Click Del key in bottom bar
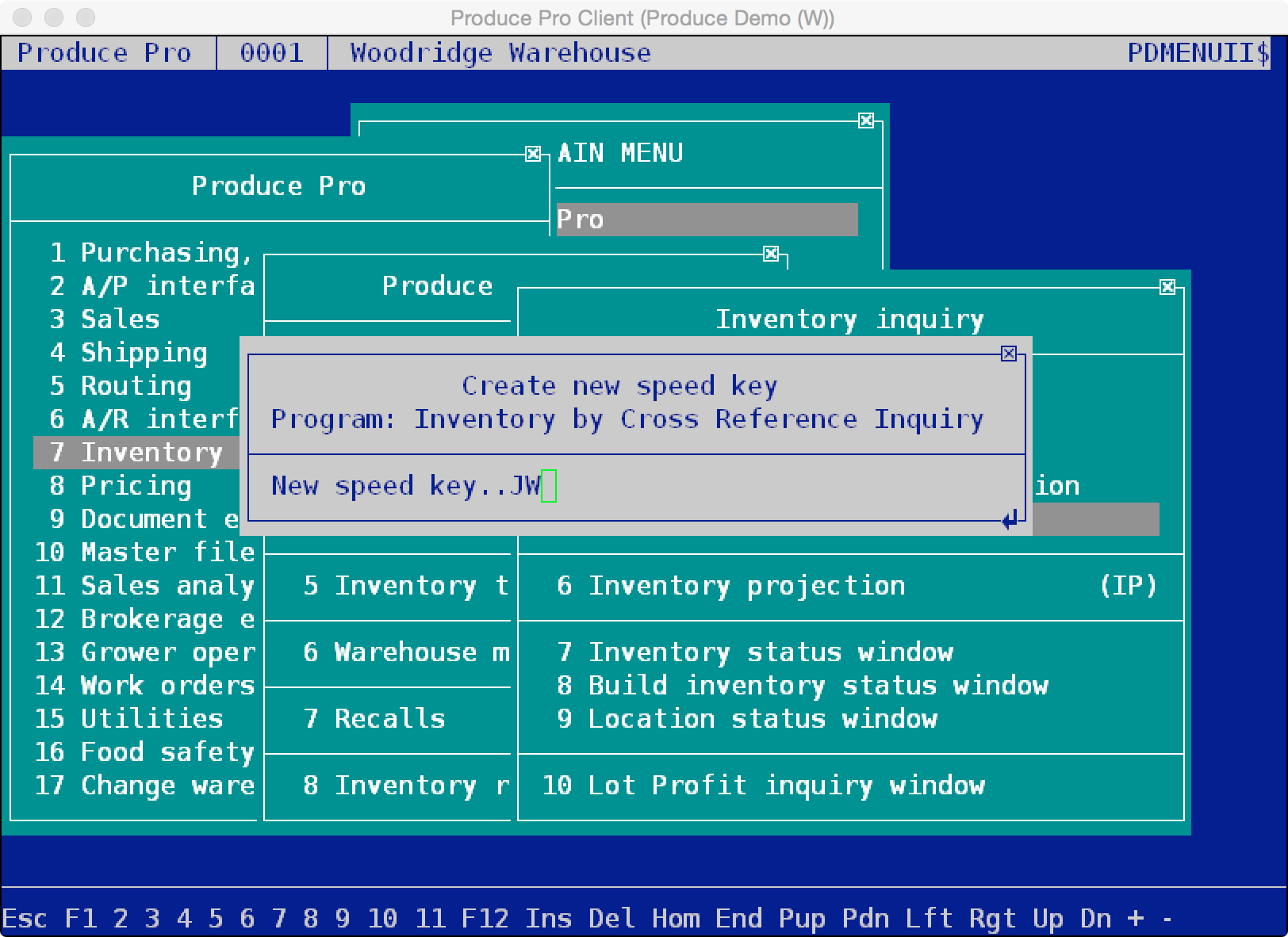Image resolution: width=1288 pixels, height=937 pixels. (x=612, y=919)
